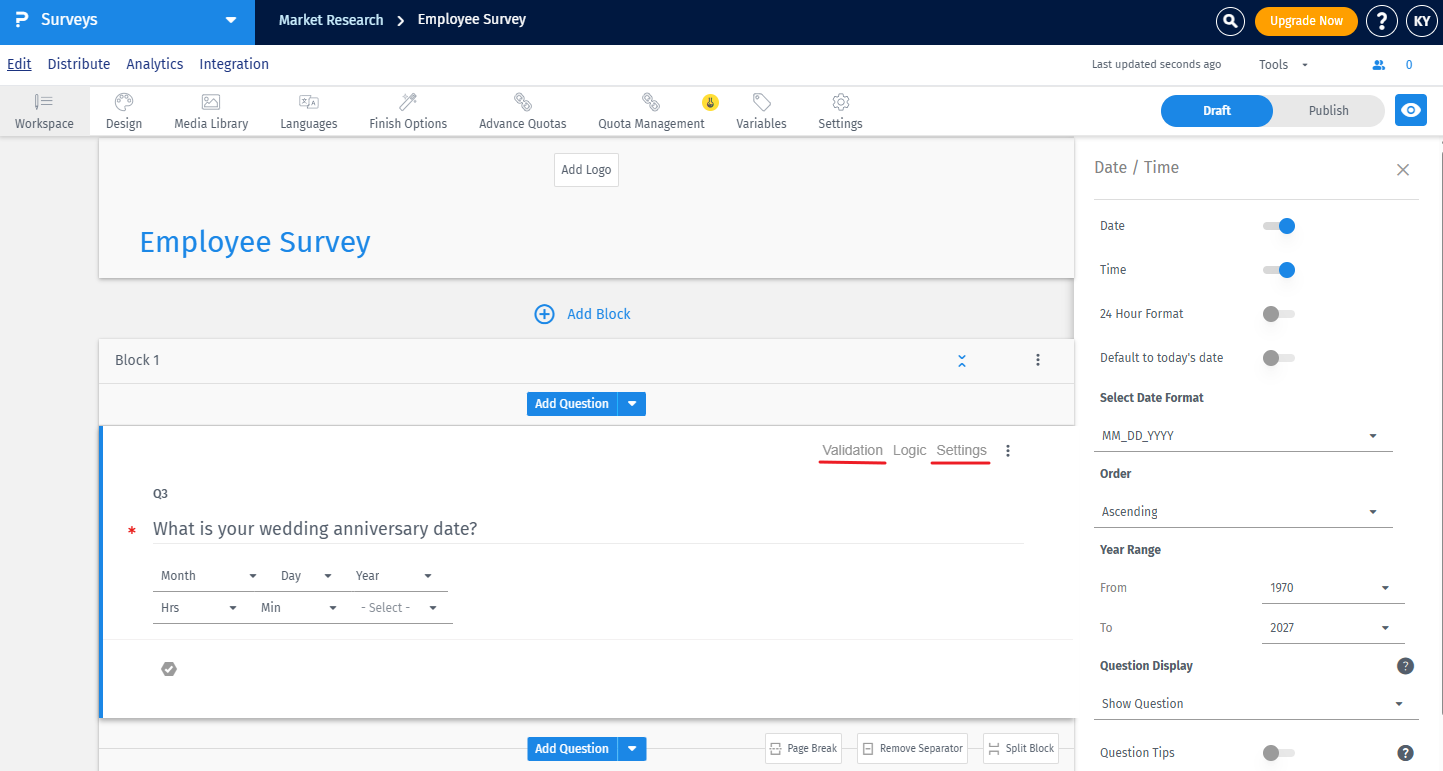Open the Workspace toolbar icon

44,111
